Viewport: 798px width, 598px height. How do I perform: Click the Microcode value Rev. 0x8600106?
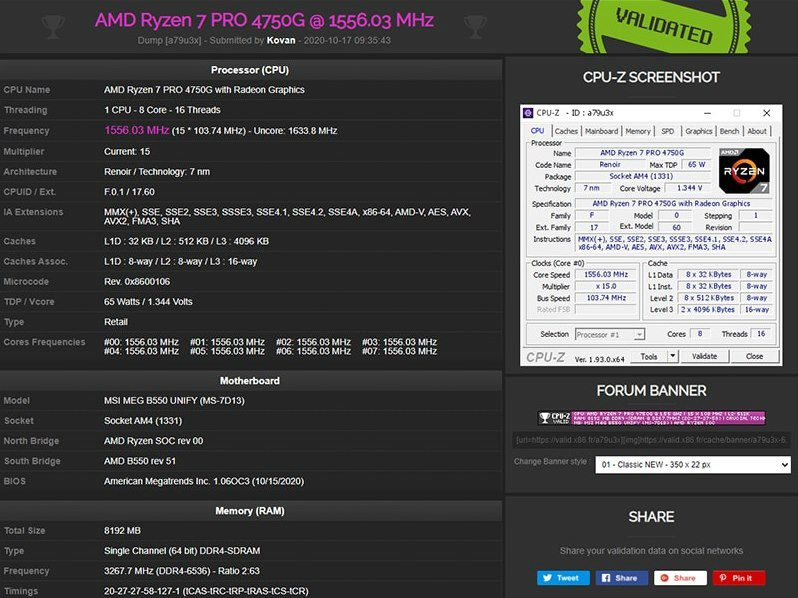(x=137, y=281)
